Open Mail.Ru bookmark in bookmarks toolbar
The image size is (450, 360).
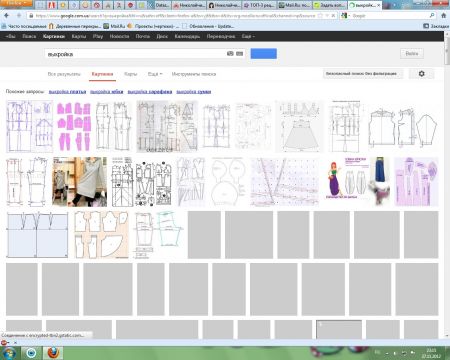(114, 26)
